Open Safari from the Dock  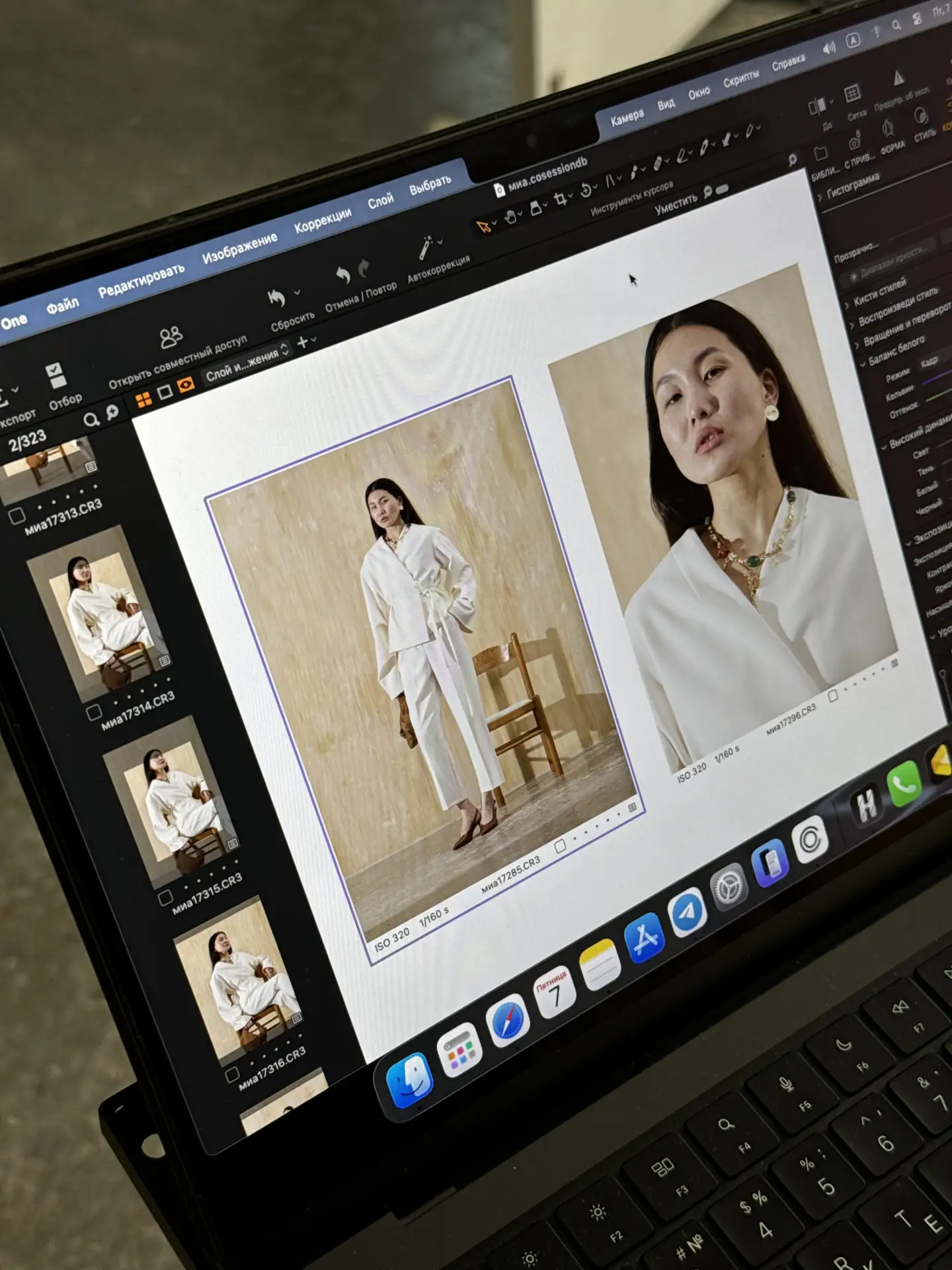pyautogui.click(x=507, y=1021)
